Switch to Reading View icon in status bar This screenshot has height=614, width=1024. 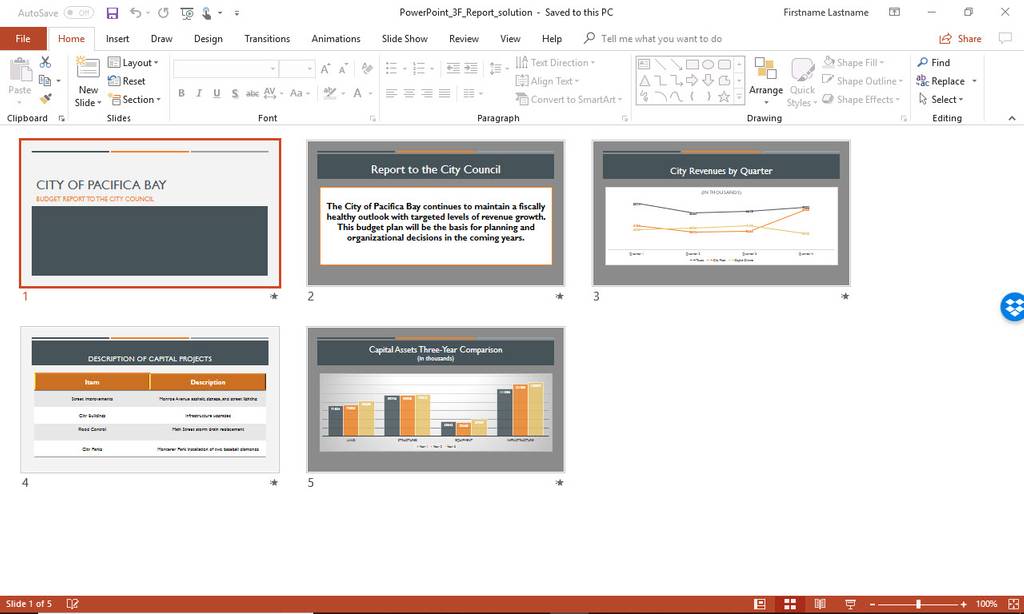click(x=820, y=604)
